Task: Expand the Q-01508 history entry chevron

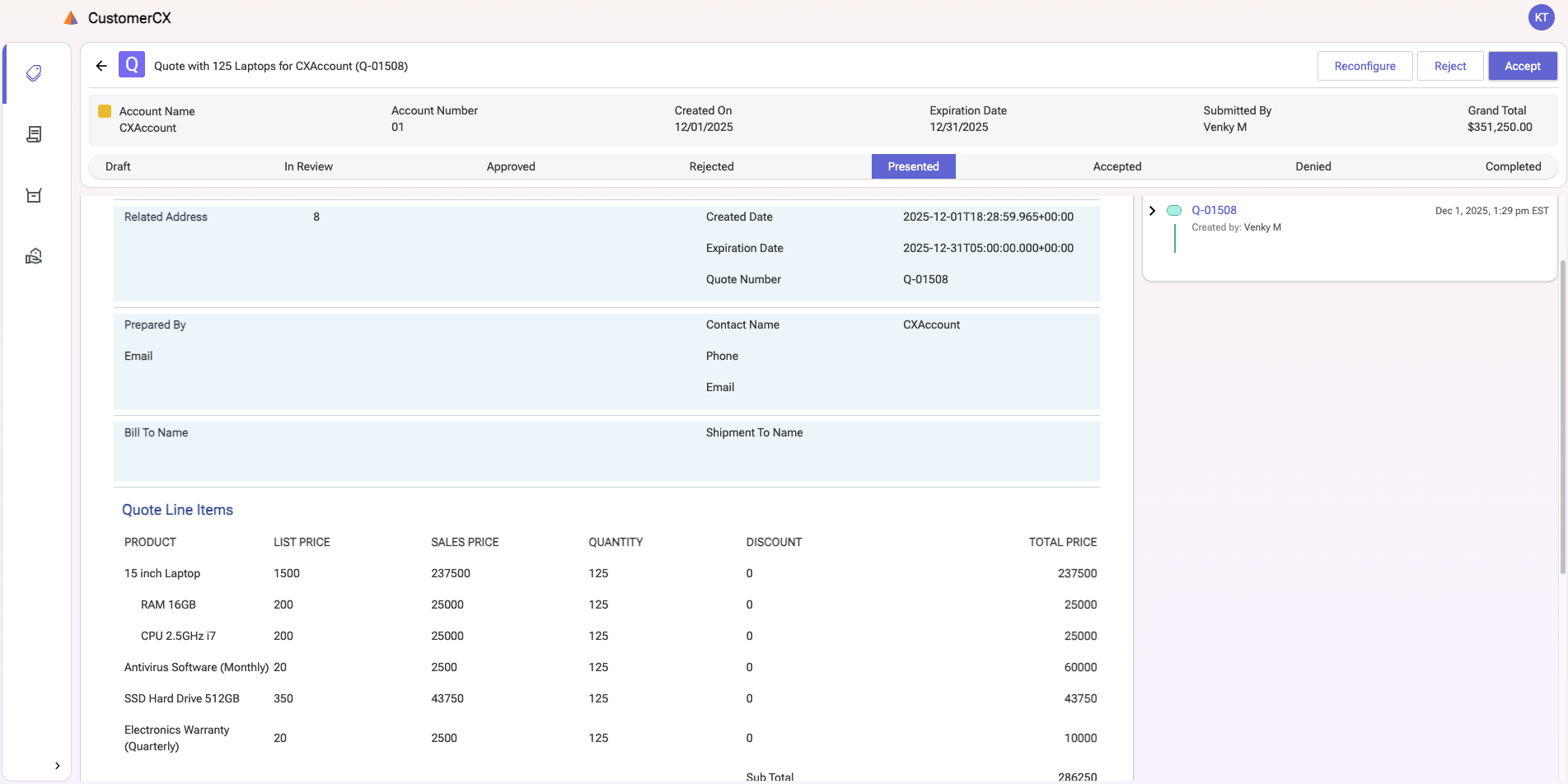Action: tap(1152, 210)
